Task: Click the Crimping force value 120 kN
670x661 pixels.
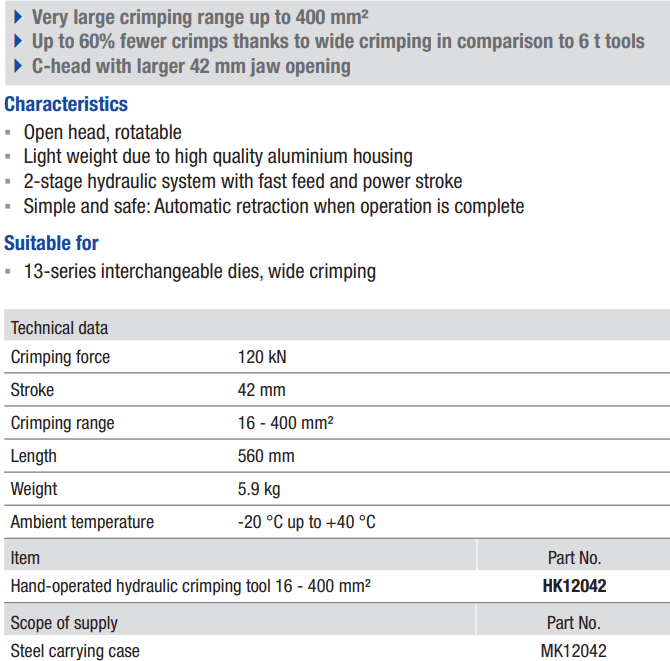Action: [262, 357]
